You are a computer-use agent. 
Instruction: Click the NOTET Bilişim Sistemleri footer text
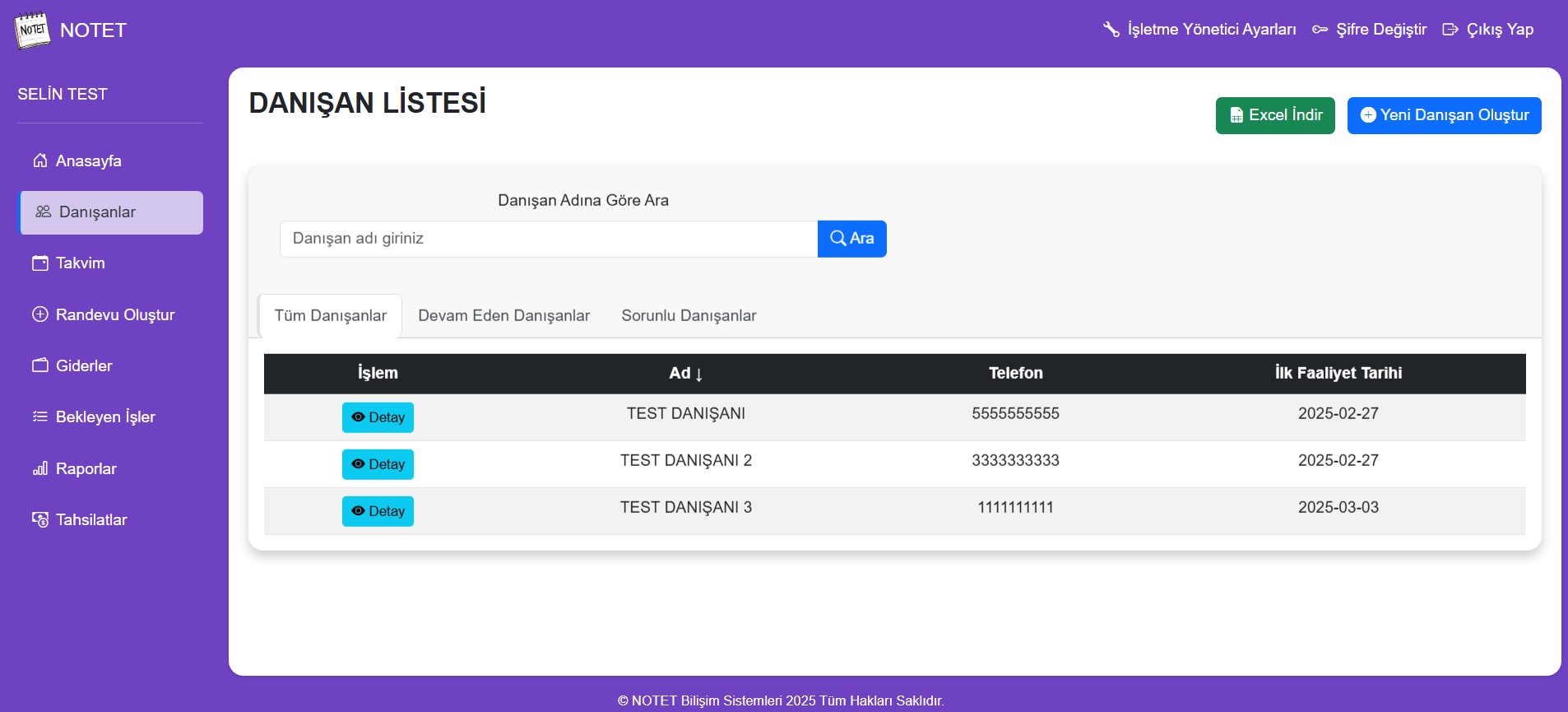pyautogui.click(x=781, y=700)
